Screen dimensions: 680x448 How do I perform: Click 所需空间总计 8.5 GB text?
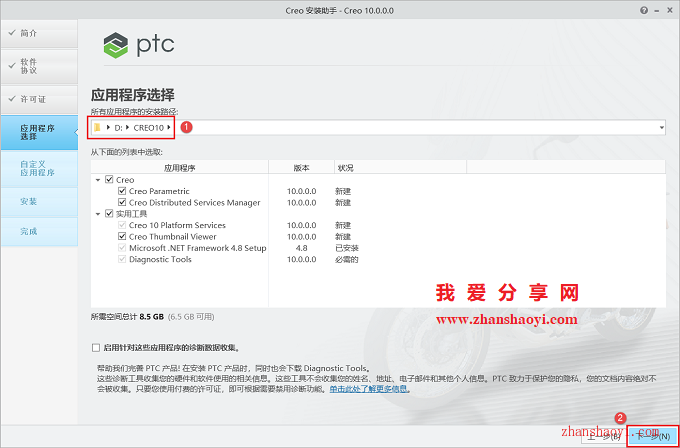coord(127,317)
